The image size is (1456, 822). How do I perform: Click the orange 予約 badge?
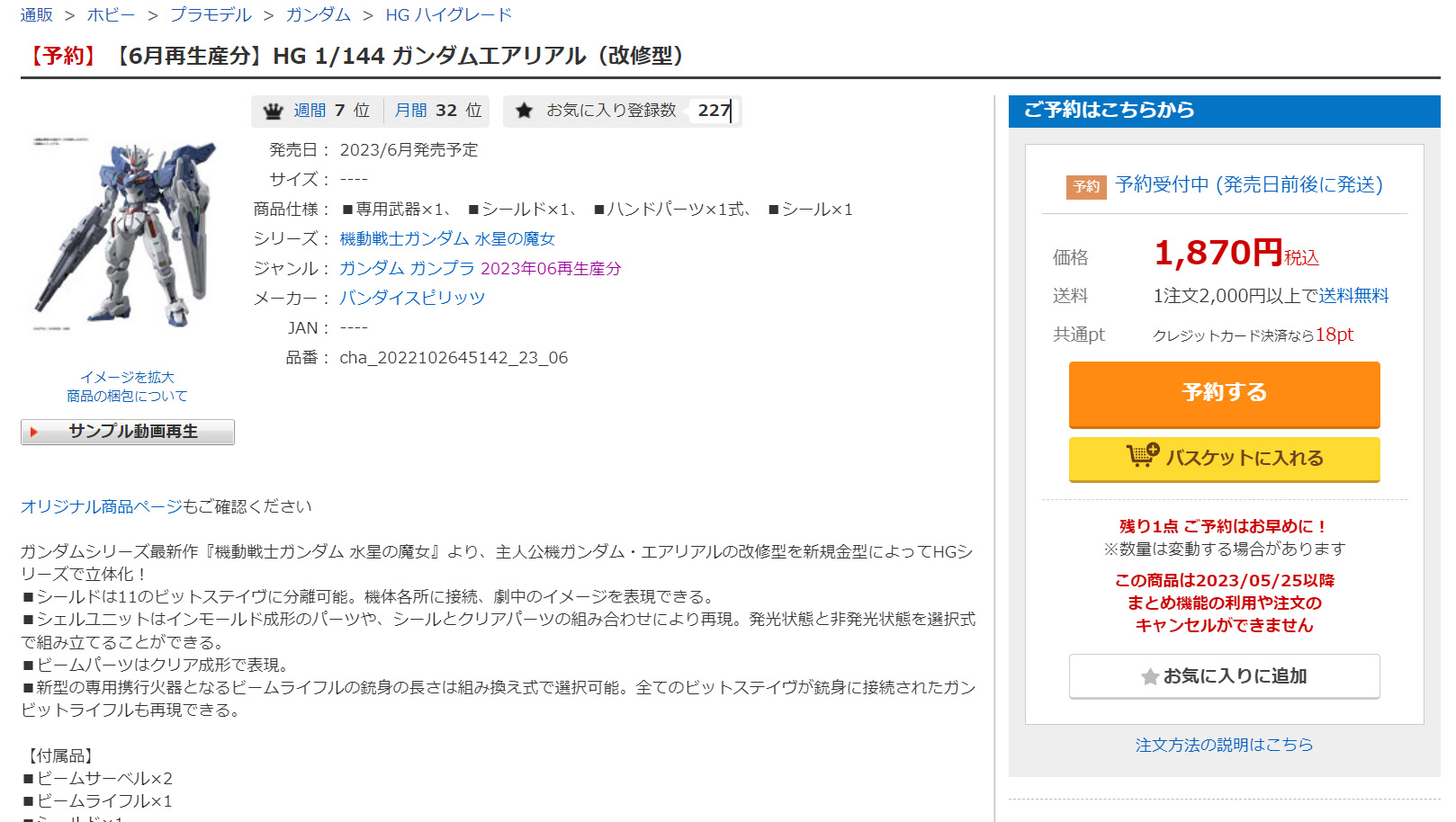1086,186
